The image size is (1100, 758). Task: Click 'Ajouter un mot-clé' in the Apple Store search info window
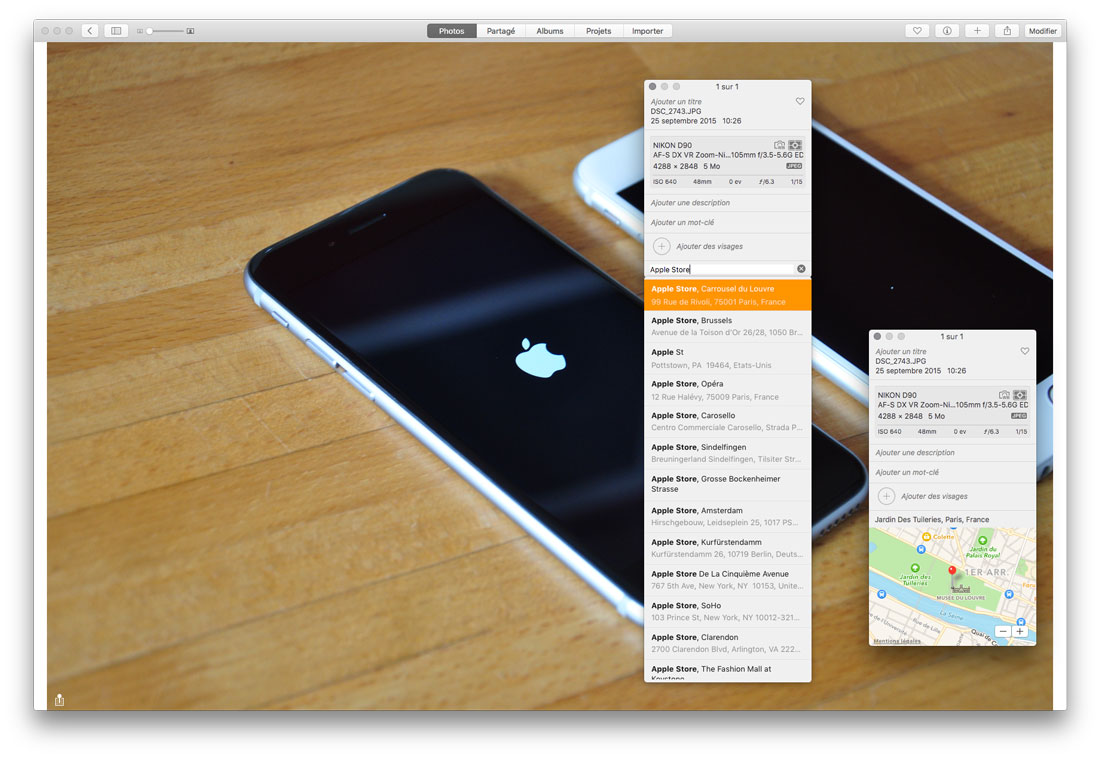[682, 222]
